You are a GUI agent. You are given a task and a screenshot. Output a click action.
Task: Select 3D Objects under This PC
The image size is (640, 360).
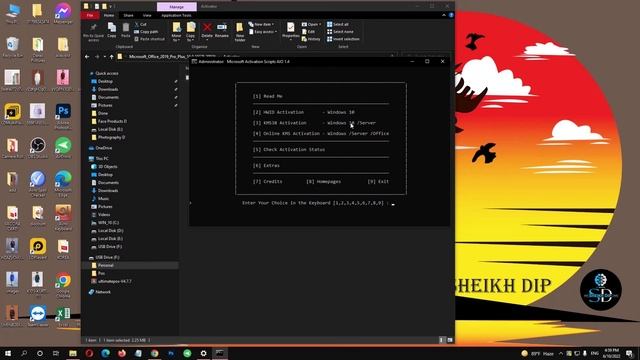coord(107,167)
